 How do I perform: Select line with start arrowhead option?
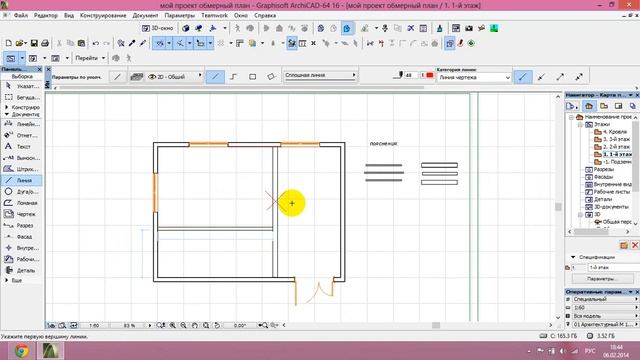[541, 77]
